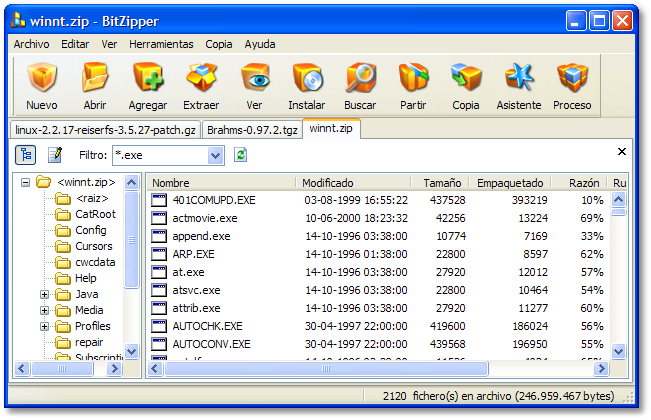Click the 437528 size of 401COMUPD.EXE

click(x=447, y=200)
